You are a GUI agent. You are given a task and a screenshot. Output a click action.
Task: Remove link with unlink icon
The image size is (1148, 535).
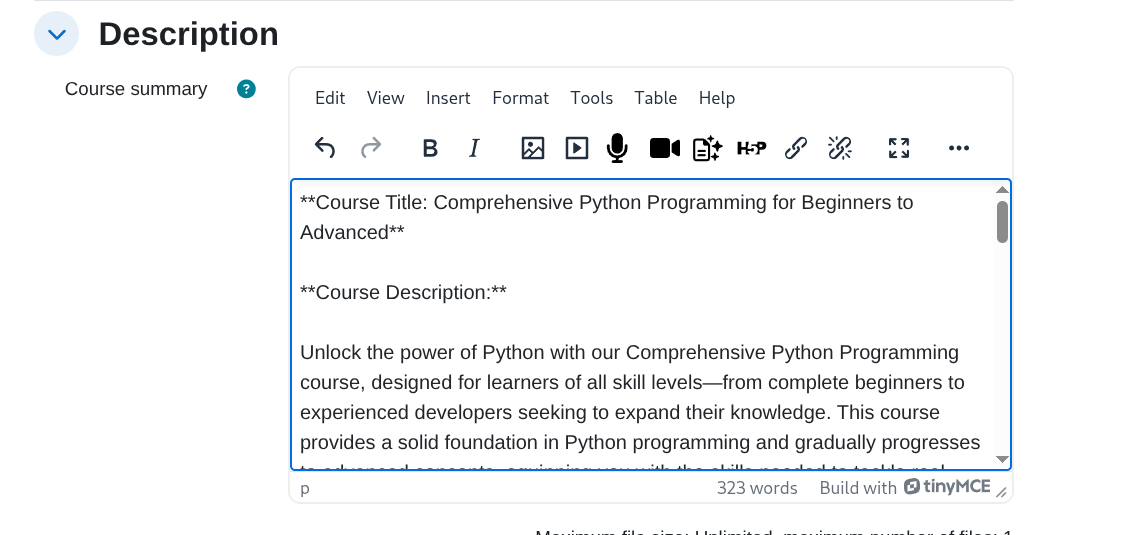click(840, 148)
